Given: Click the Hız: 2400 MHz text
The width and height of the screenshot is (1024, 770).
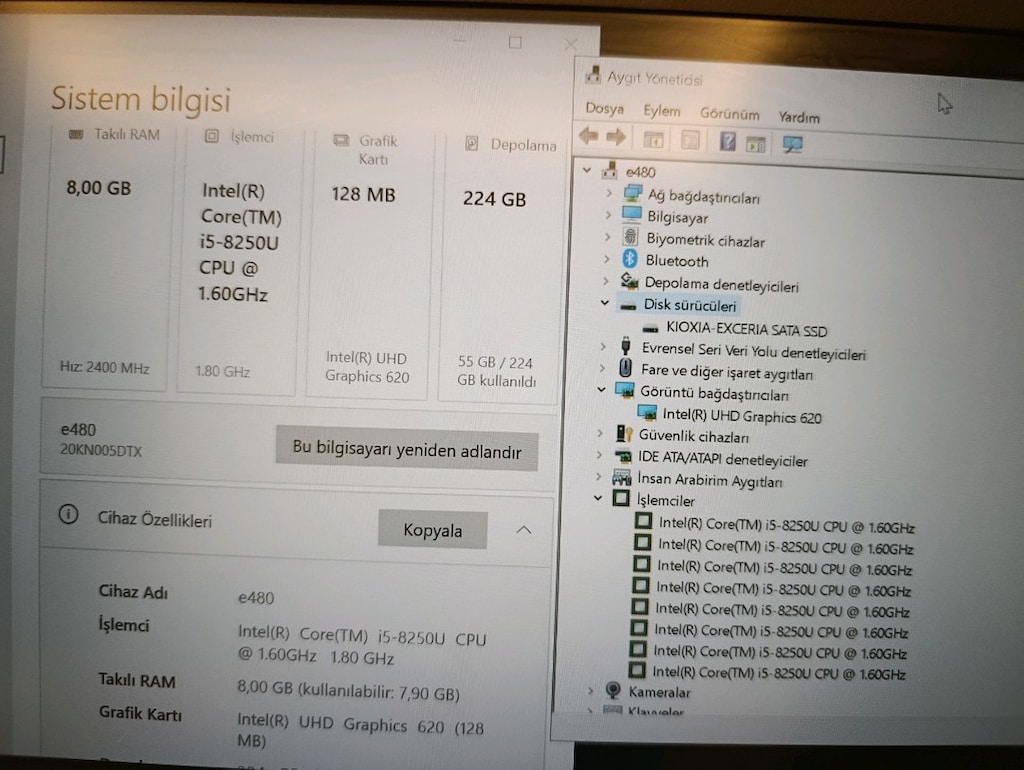Looking at the screenshot, I should tap(104, 367).
